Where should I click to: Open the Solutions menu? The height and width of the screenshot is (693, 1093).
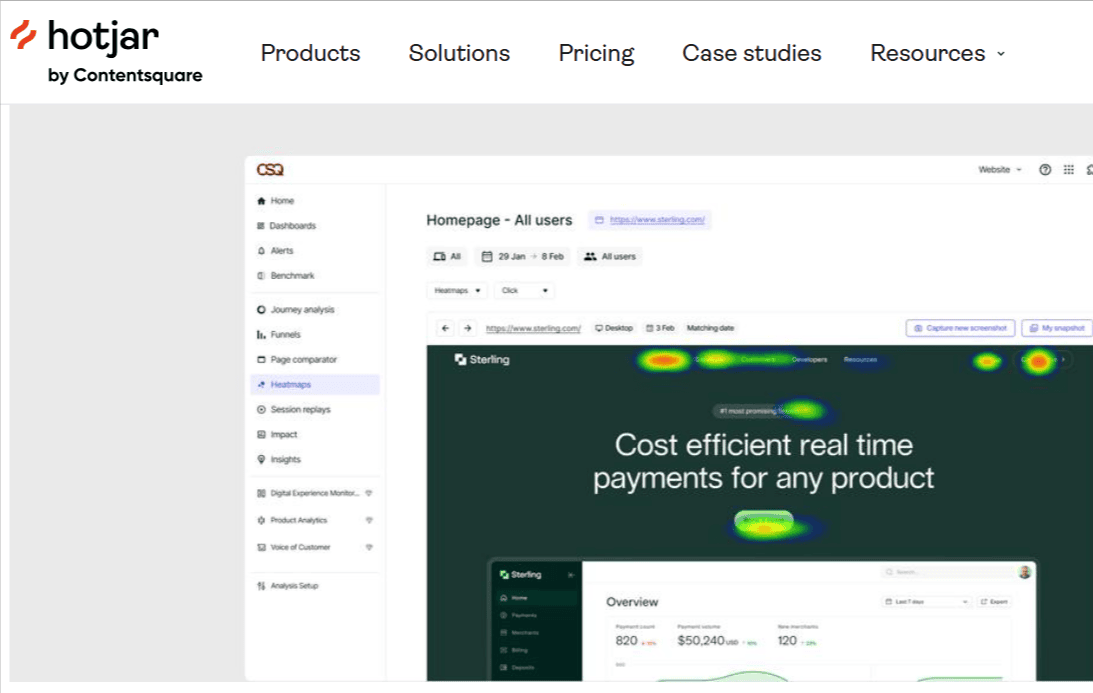459,53
